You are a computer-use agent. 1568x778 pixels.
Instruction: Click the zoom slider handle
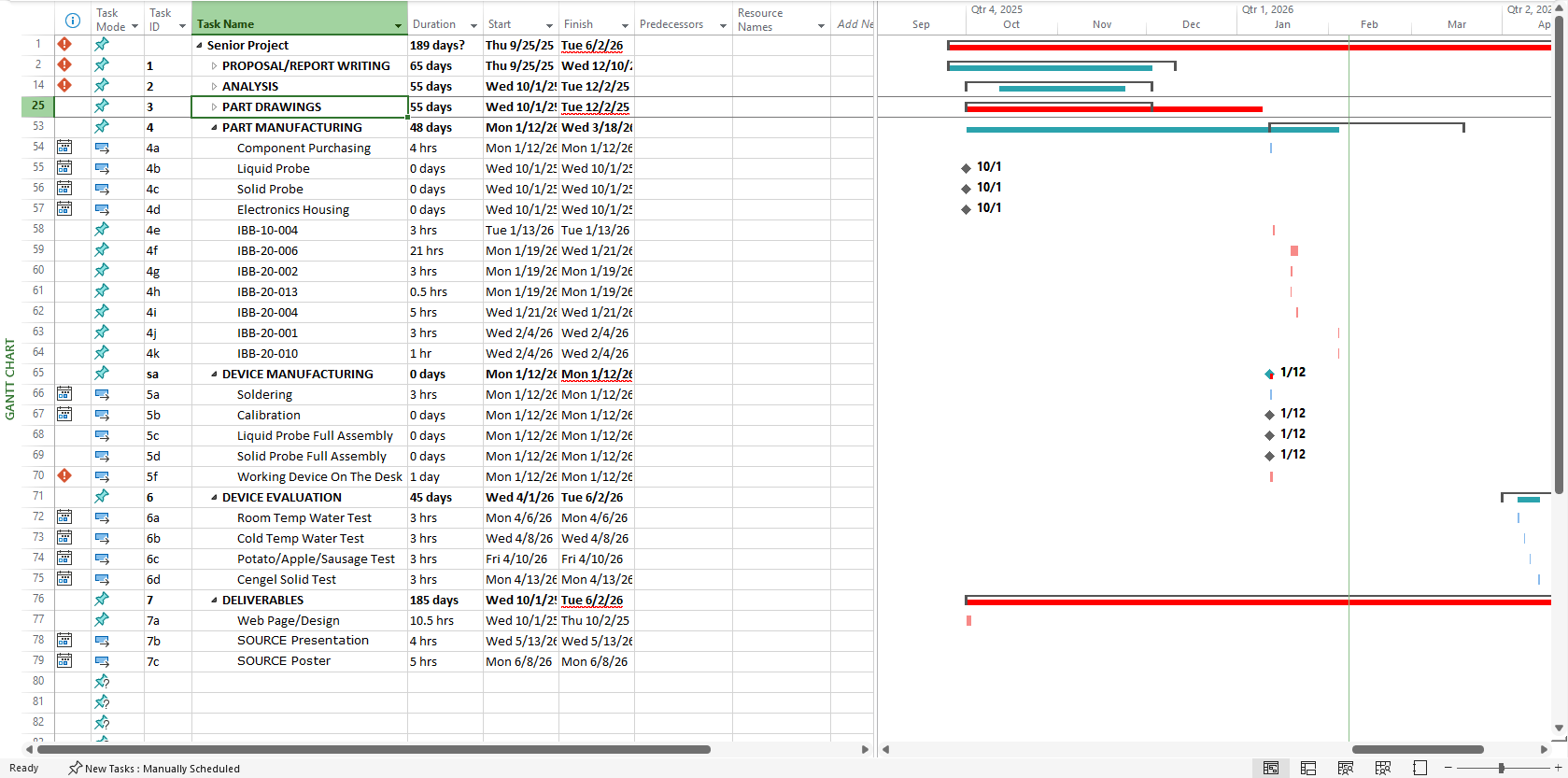point(1501,768)
